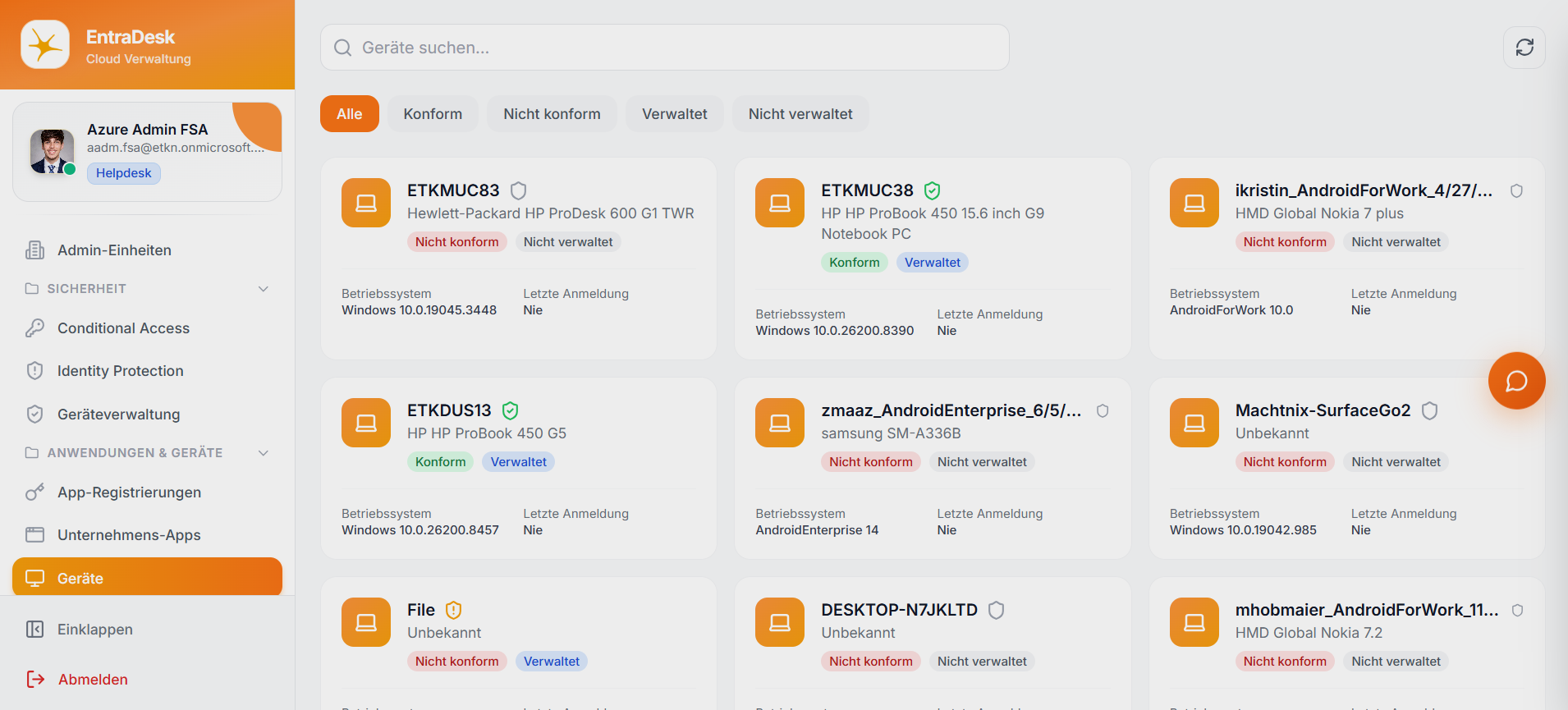
Task: Click the Helpdesk role badge
Action: tap(124, 173)
